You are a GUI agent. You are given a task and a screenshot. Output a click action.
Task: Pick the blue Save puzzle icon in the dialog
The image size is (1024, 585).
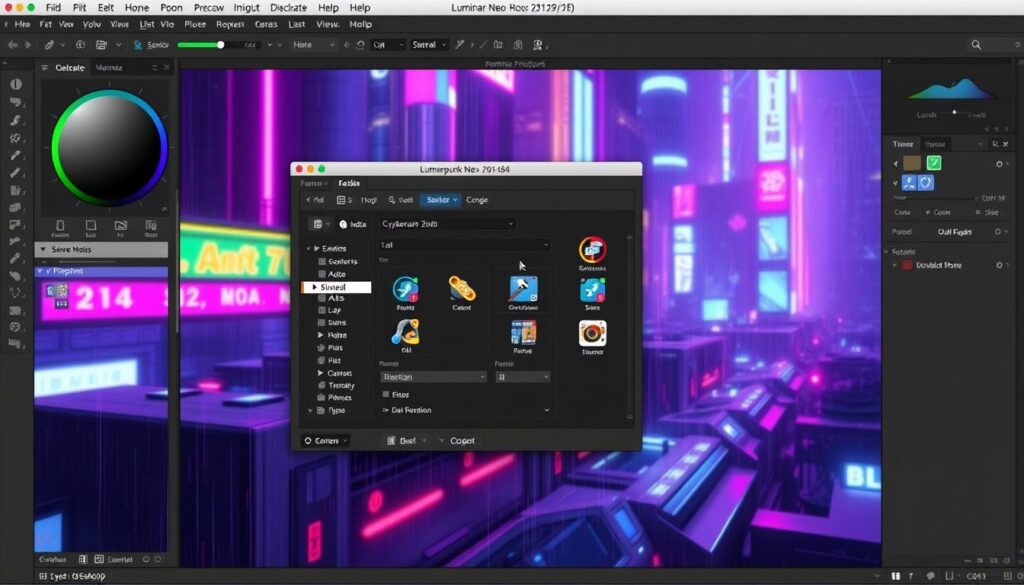(592, 290)
